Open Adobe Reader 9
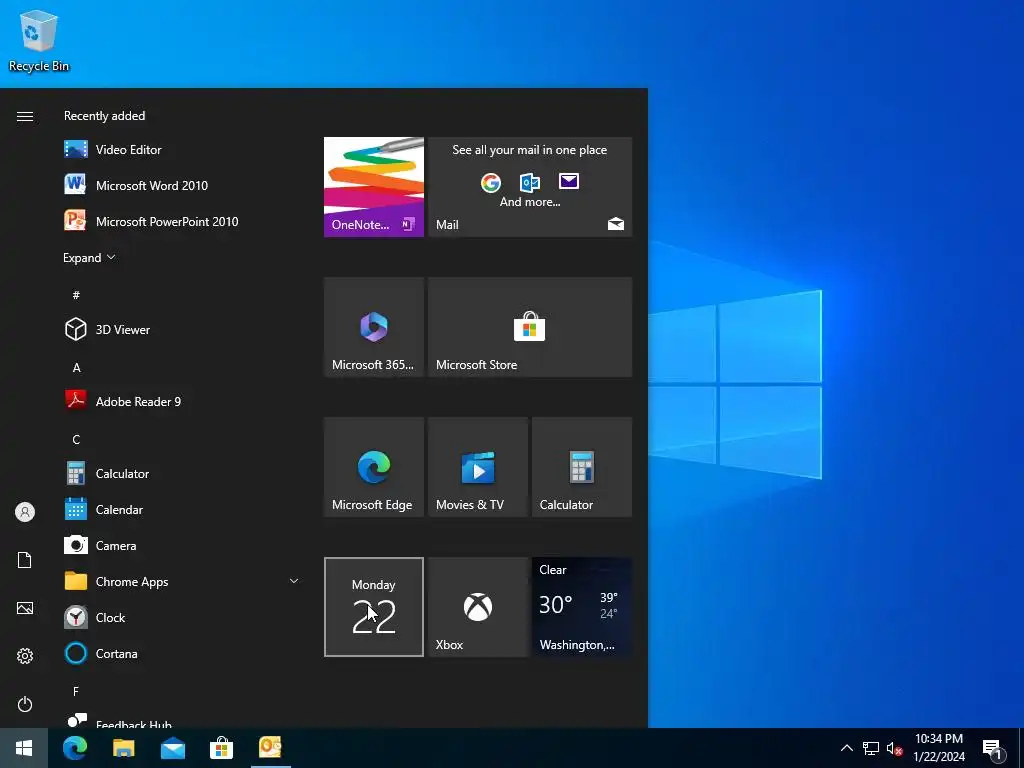Viewport: 1024px width, 768px height. coord(182,402)
